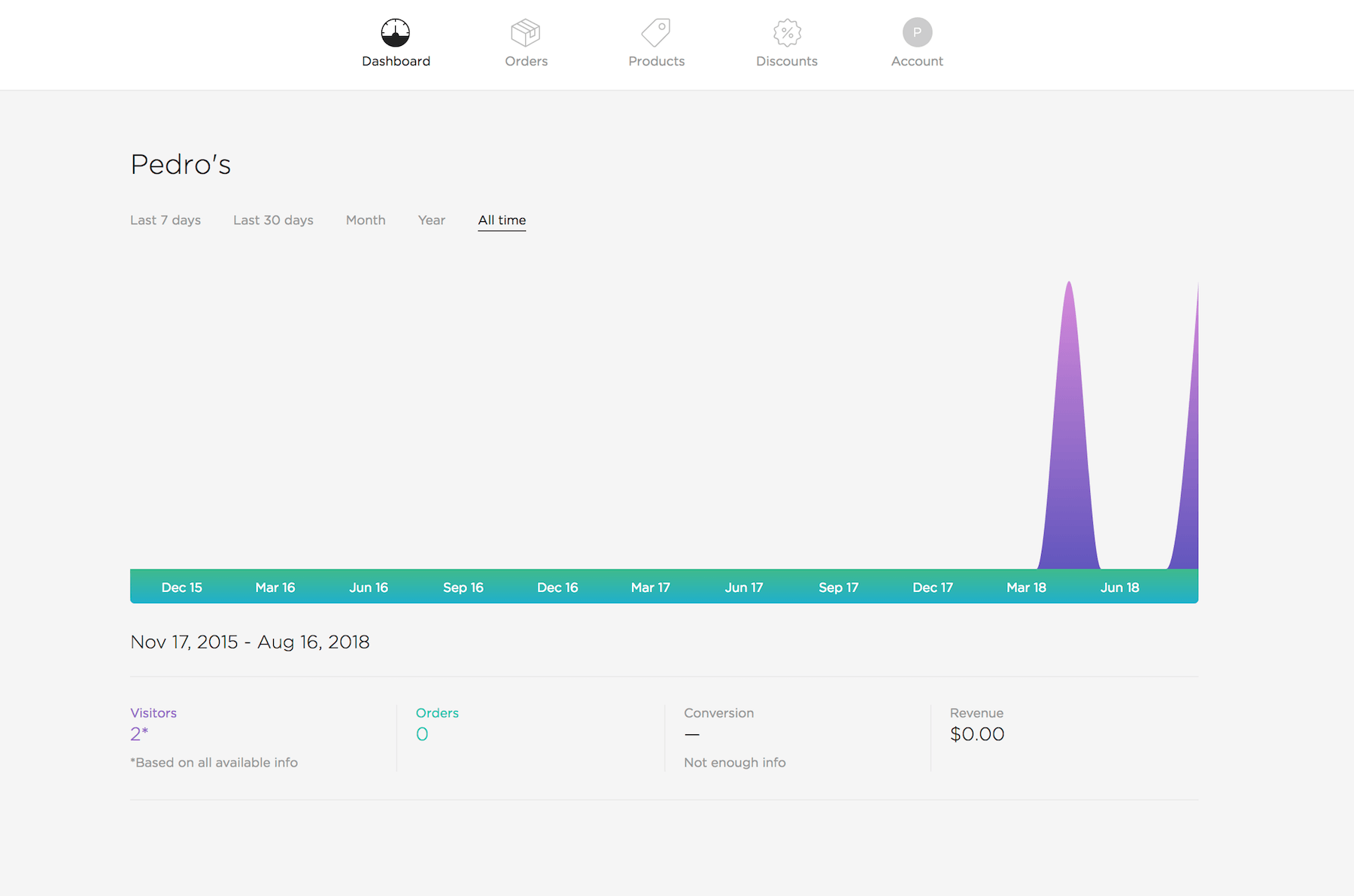This screenshot has height=896, width=1354.
Task: Click the Account avatar icon
Action: click(x=917, y=32)
